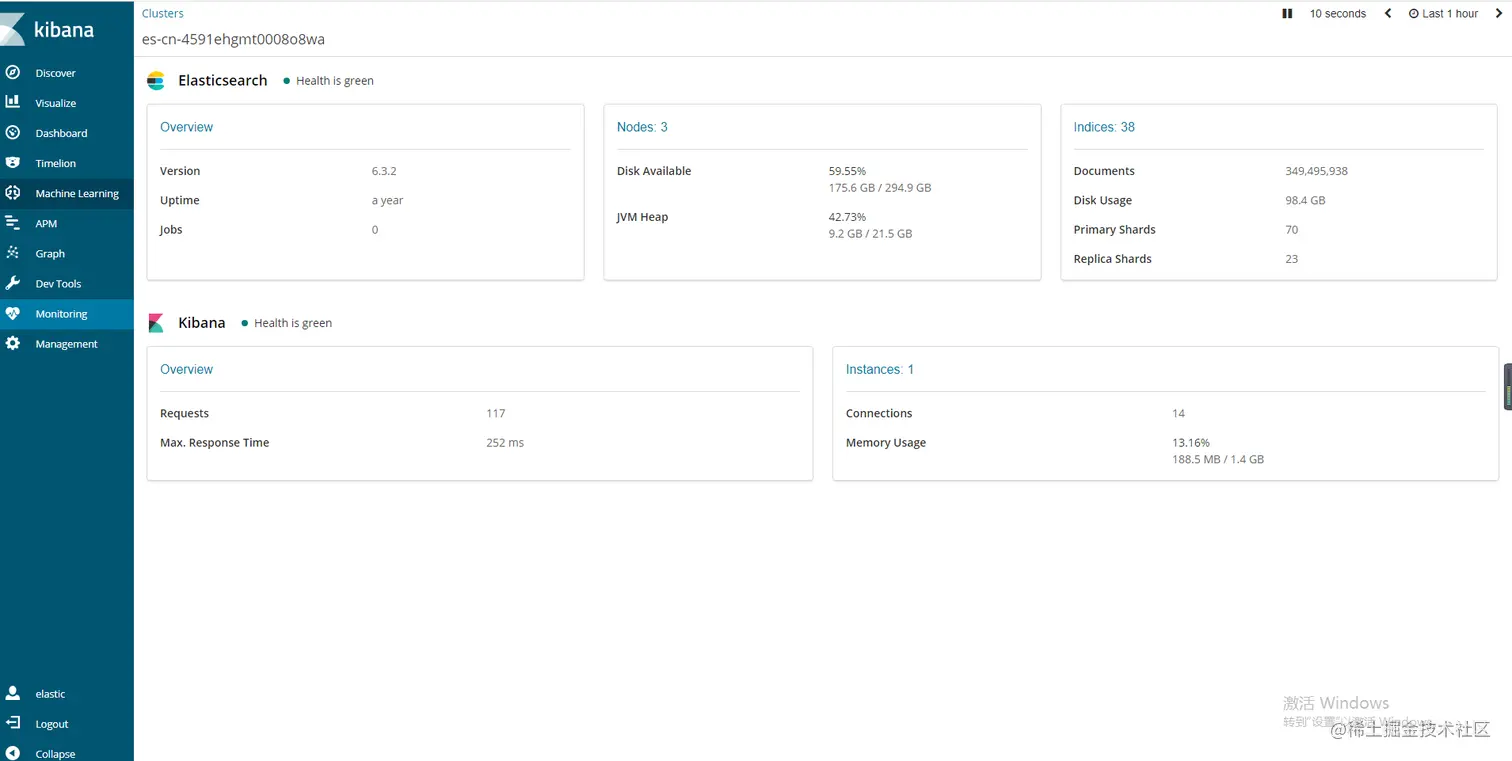The image size is (1512, 761).
Task: Click the Jobs label in Overview
Action: coord(171,230)
